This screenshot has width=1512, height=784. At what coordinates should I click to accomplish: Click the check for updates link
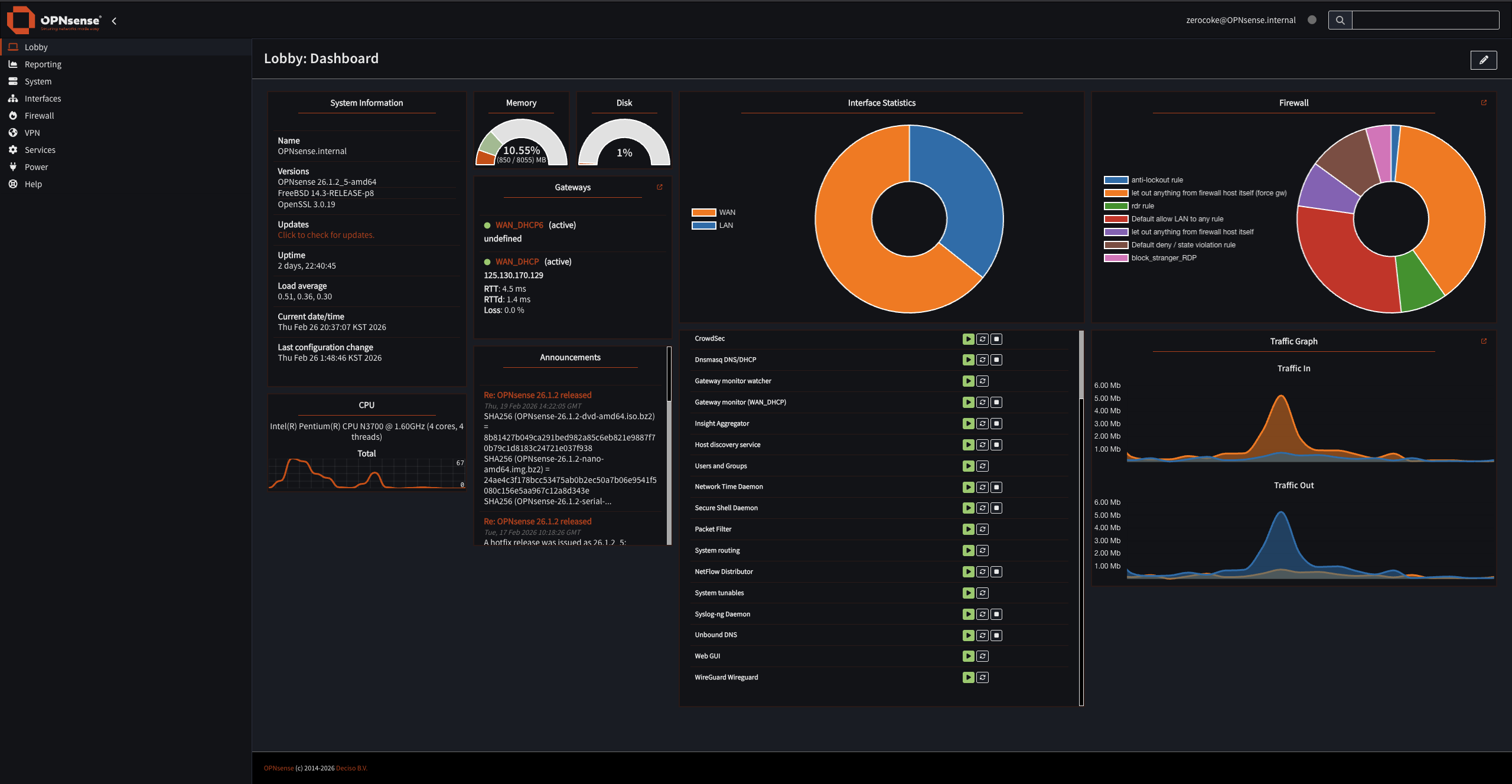tap(326, 235)
